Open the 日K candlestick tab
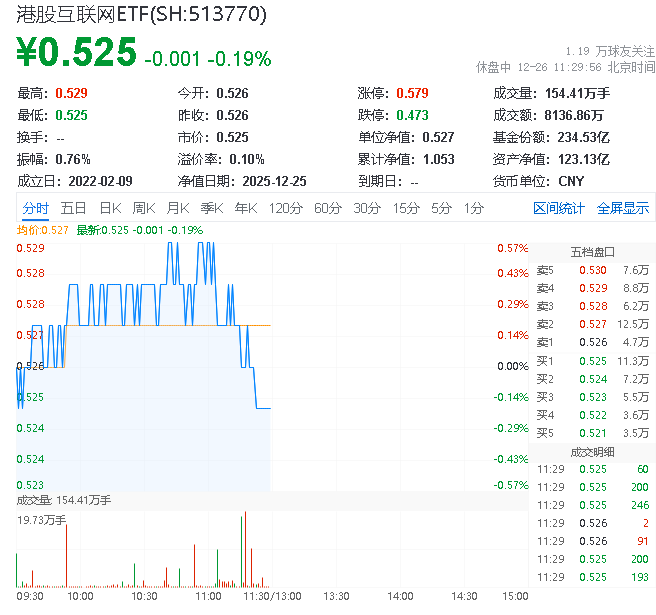This screenshot has width=656, height=615. pos(109,208)
